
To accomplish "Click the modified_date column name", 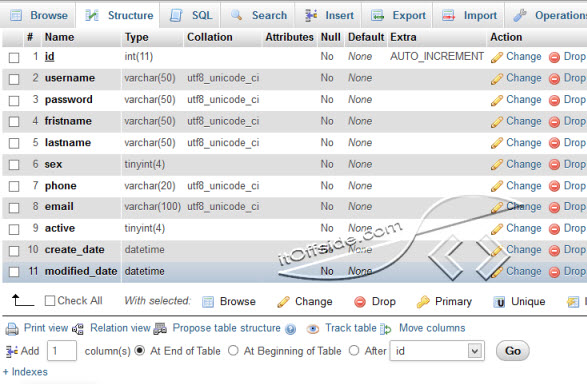I will point(81,271).
